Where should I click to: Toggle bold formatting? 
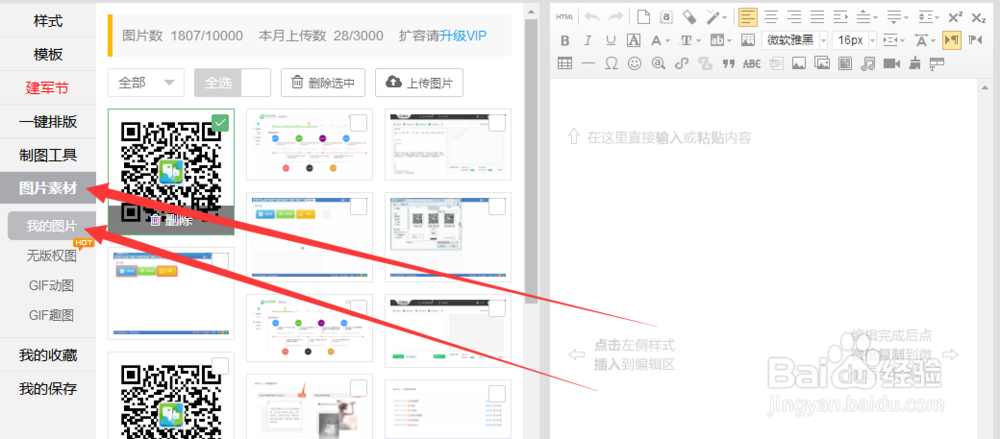[564, 40]
